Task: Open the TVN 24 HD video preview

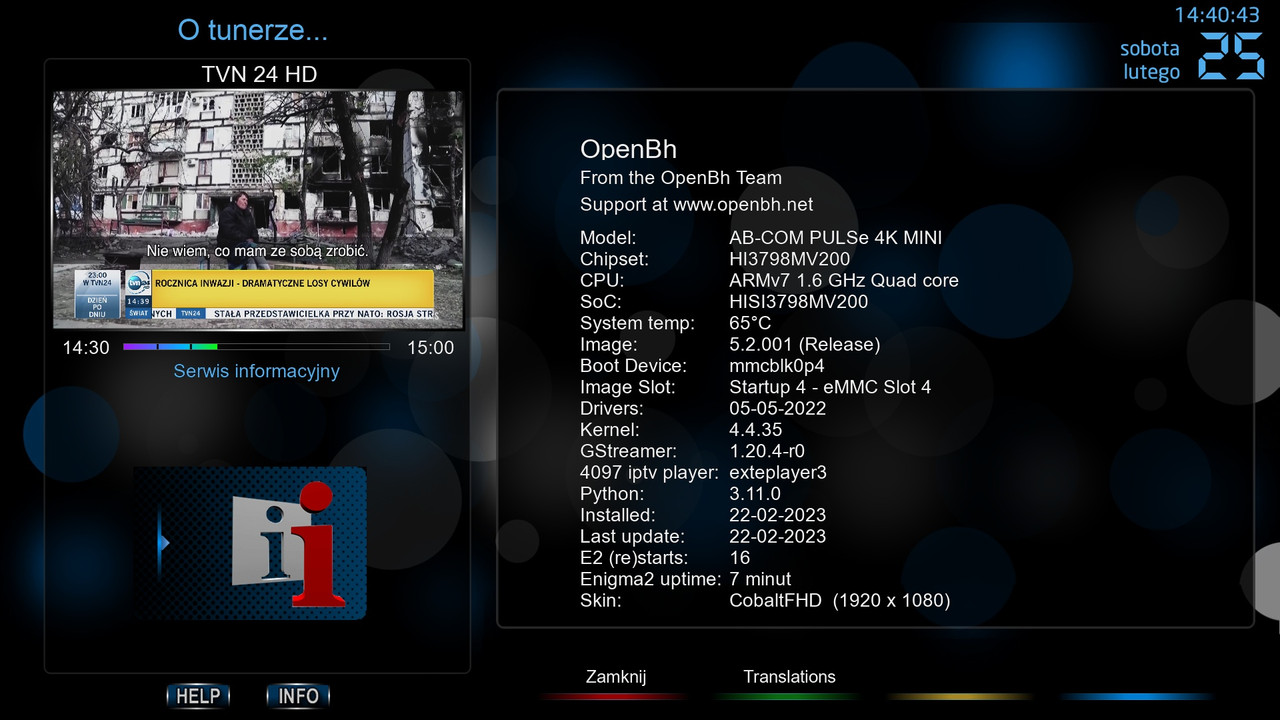Action: tap(258, 210)
